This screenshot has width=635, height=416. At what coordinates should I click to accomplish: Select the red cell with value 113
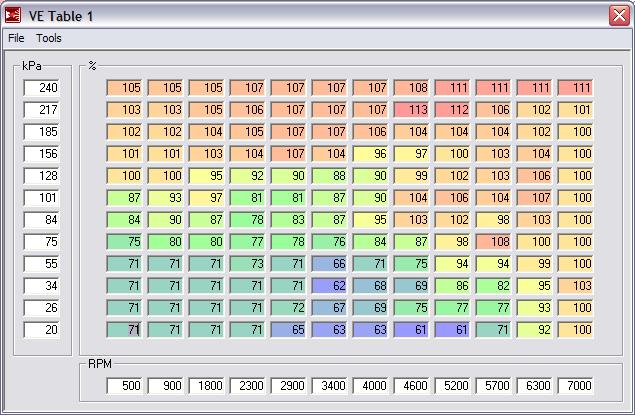pos(411,110)
